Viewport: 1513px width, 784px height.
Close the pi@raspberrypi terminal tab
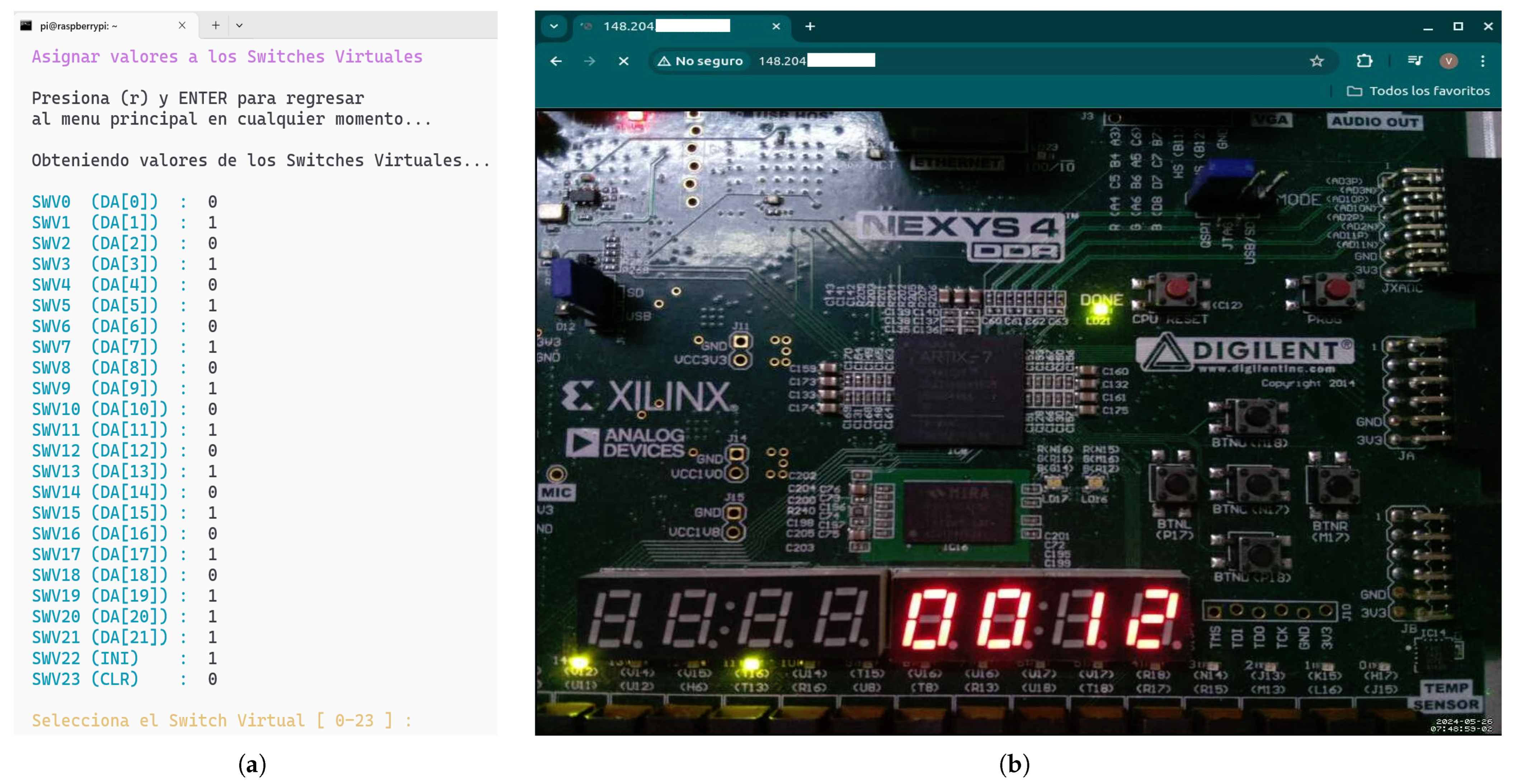tap(182, 25)
